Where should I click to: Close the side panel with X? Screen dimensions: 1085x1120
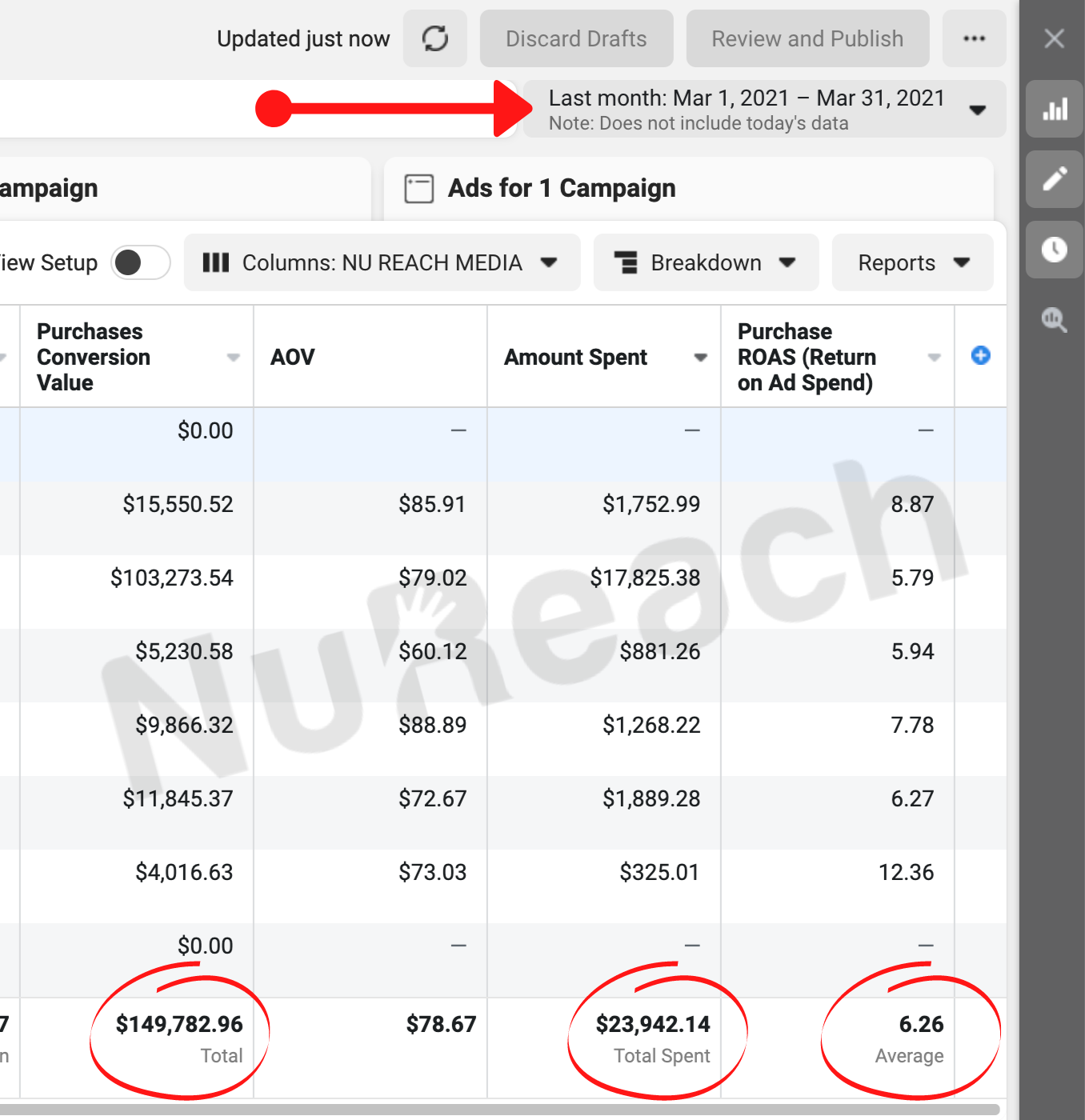click(1054, 38)
